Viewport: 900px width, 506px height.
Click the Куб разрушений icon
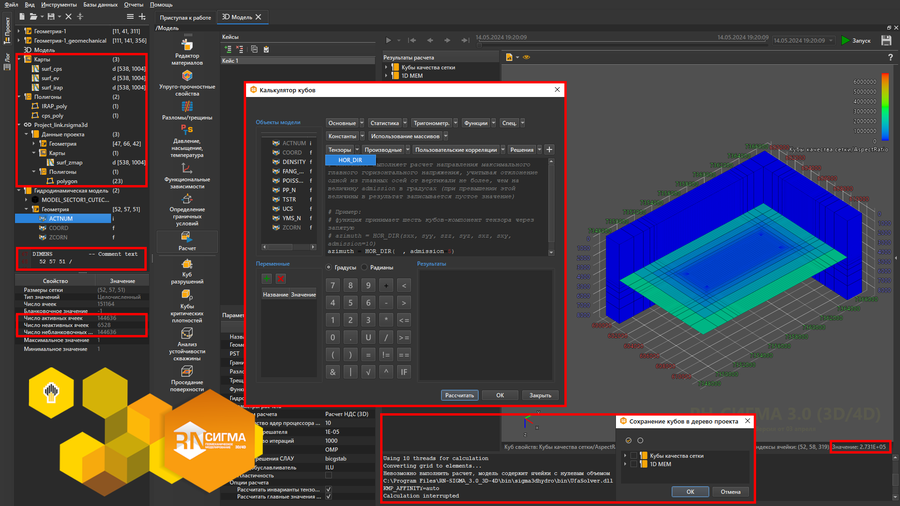pos(187,271)
